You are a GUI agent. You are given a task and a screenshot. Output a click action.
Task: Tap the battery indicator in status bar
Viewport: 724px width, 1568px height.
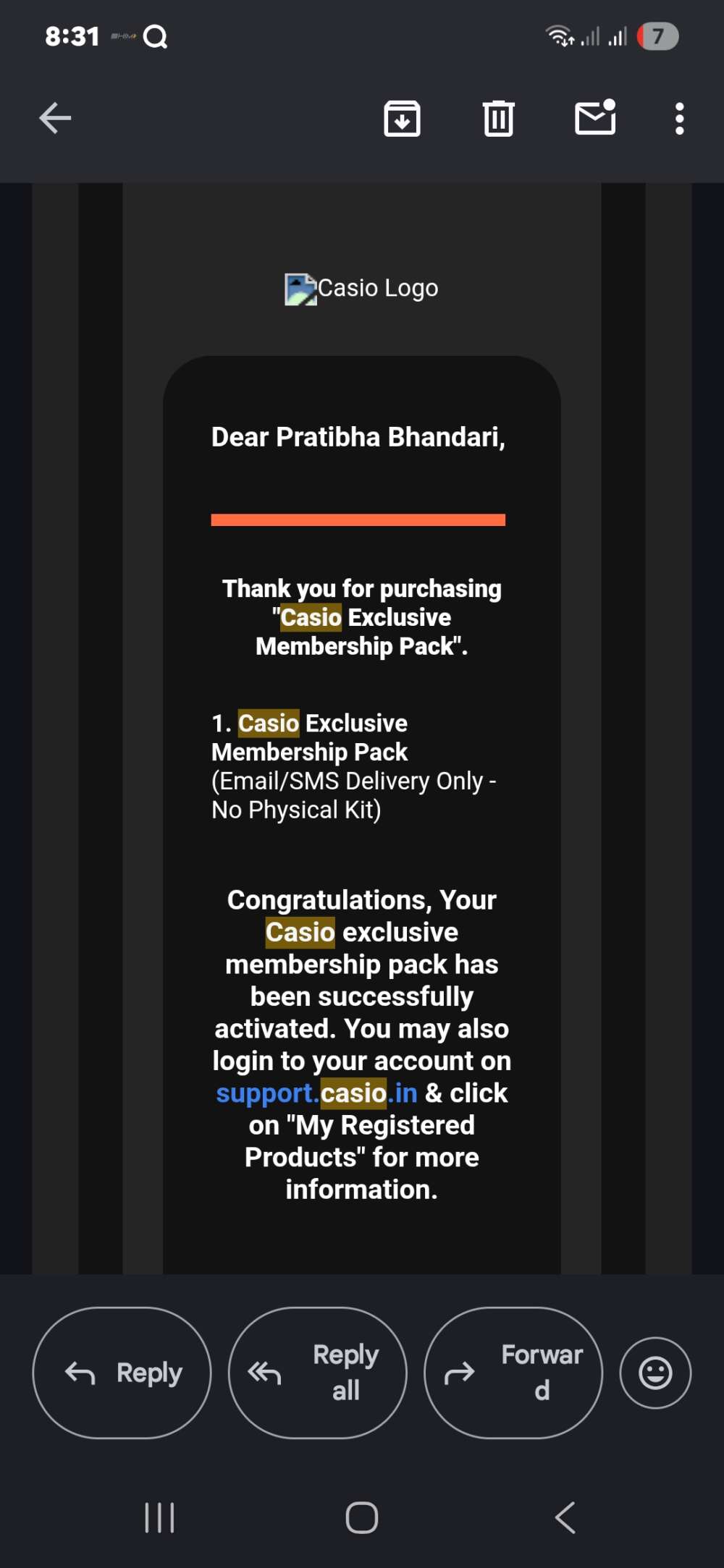click(657, 36)
